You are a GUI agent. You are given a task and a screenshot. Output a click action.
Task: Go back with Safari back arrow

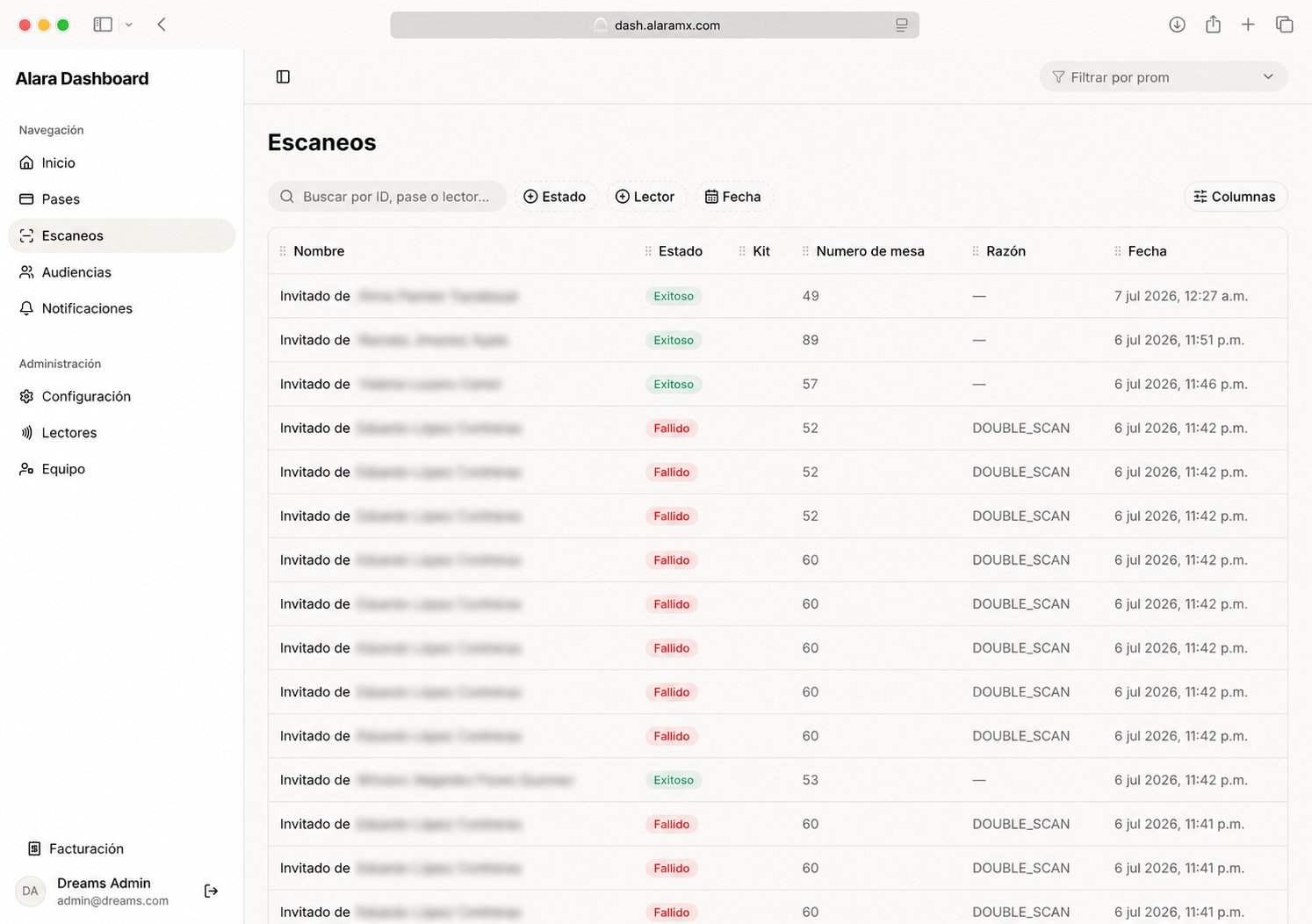[162, 25]
